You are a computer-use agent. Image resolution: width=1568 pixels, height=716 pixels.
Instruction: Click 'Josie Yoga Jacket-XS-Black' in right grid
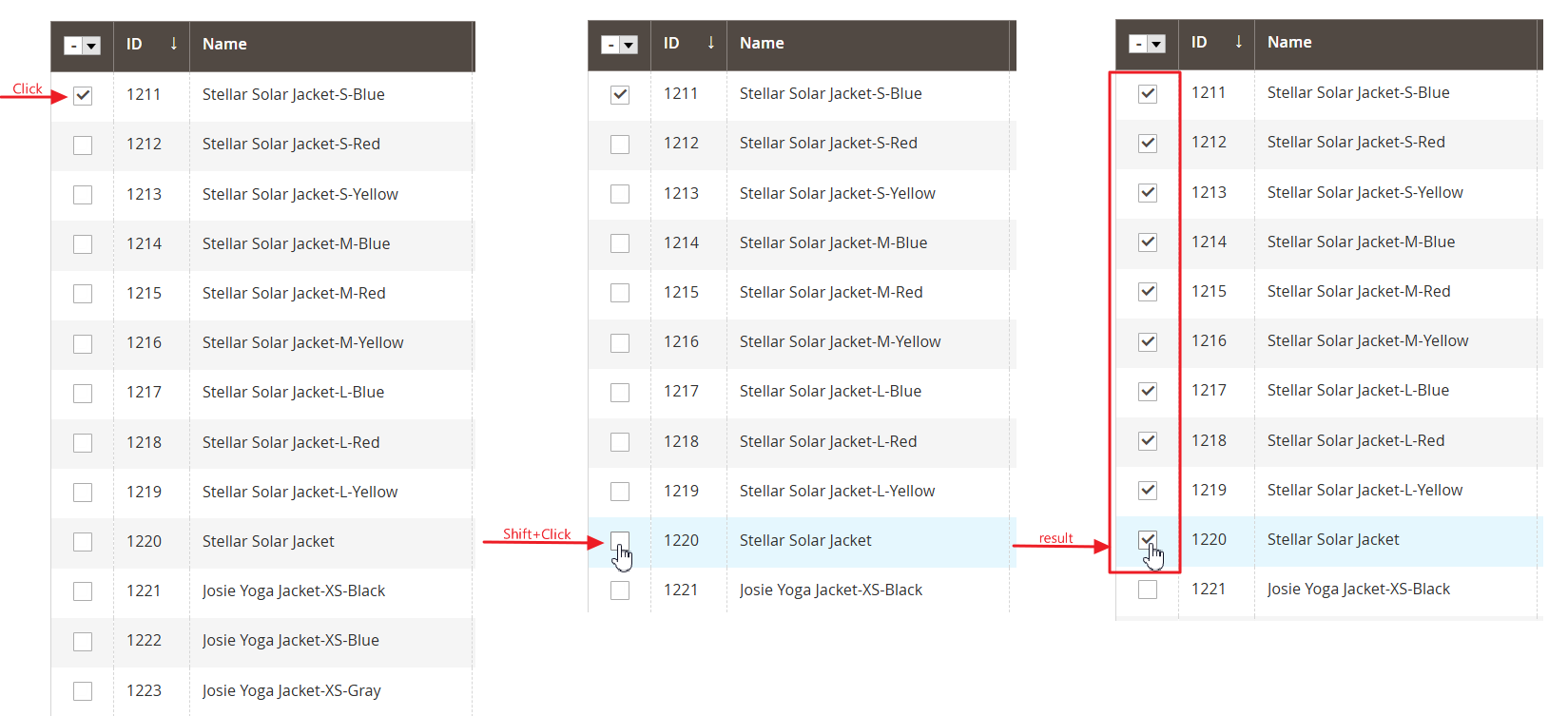(x=1358, y=589)
